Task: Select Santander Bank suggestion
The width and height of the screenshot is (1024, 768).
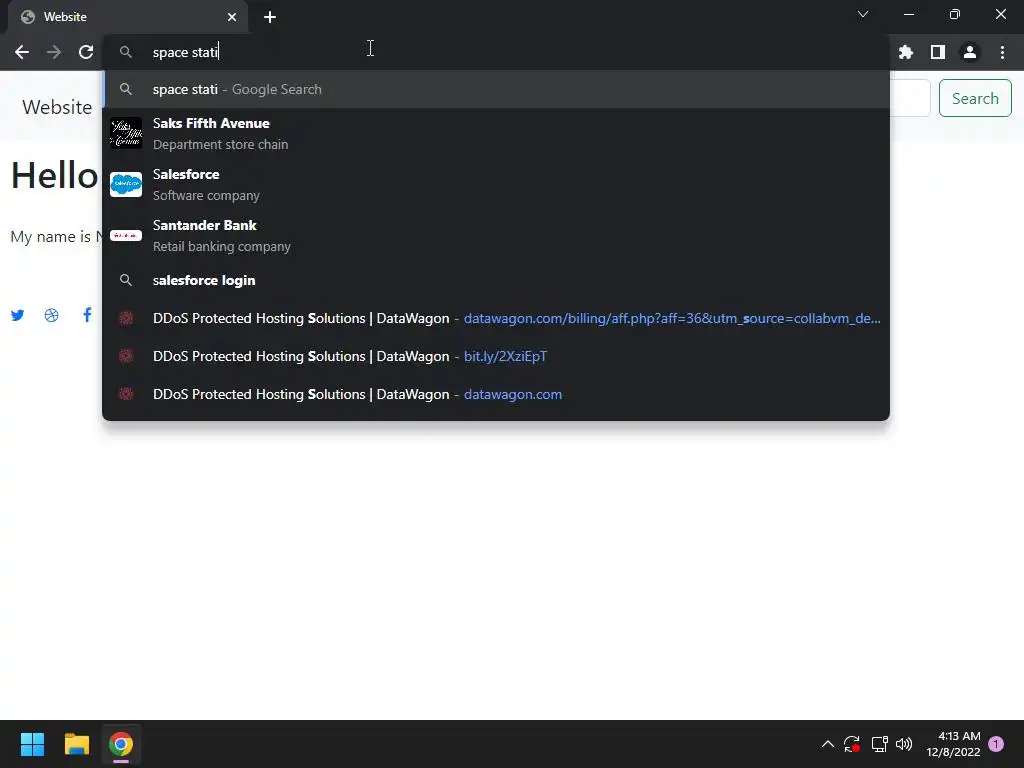Action: click(496, 235)
